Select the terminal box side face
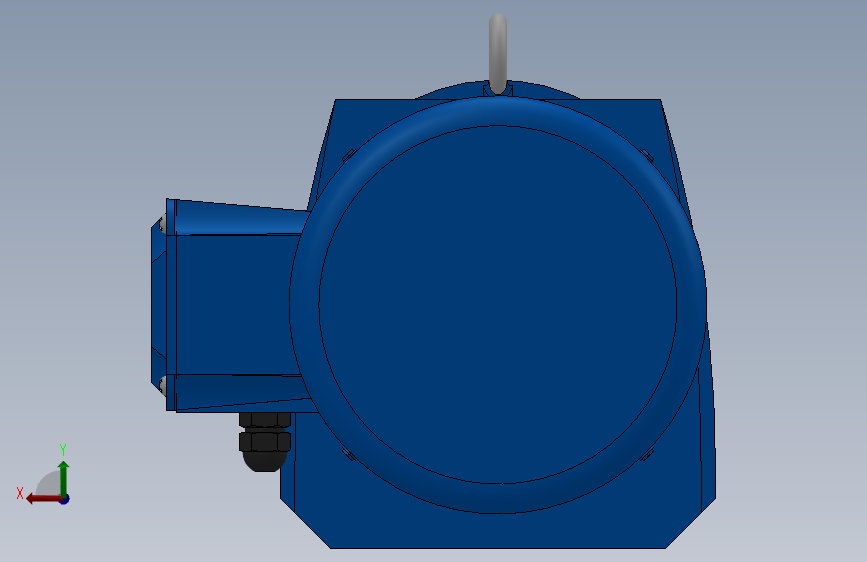Screen dimensions: 867x562 click(238, 304)
